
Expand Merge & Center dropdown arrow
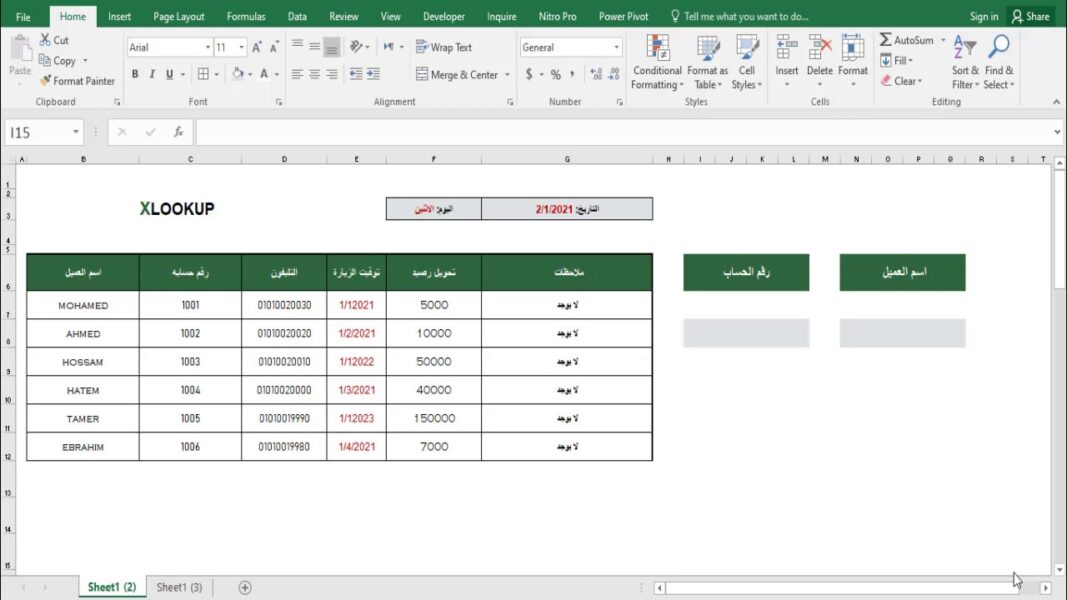click(507, 74)
